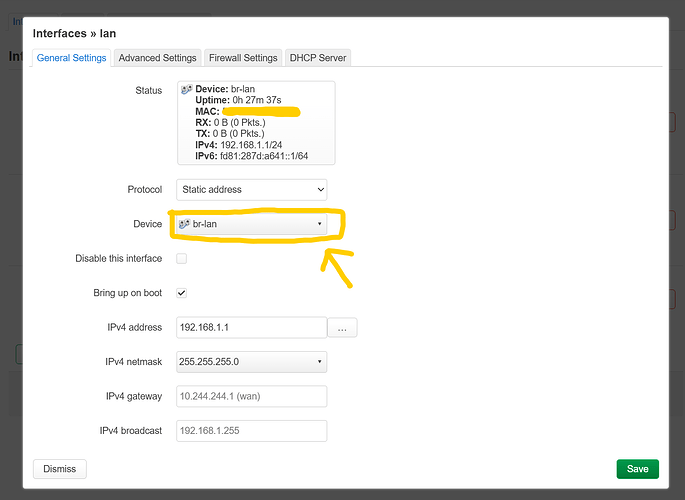Click the bridge icon in Status box
The width and height of the screenshot is (685, 500).
[x=187, y=90]
